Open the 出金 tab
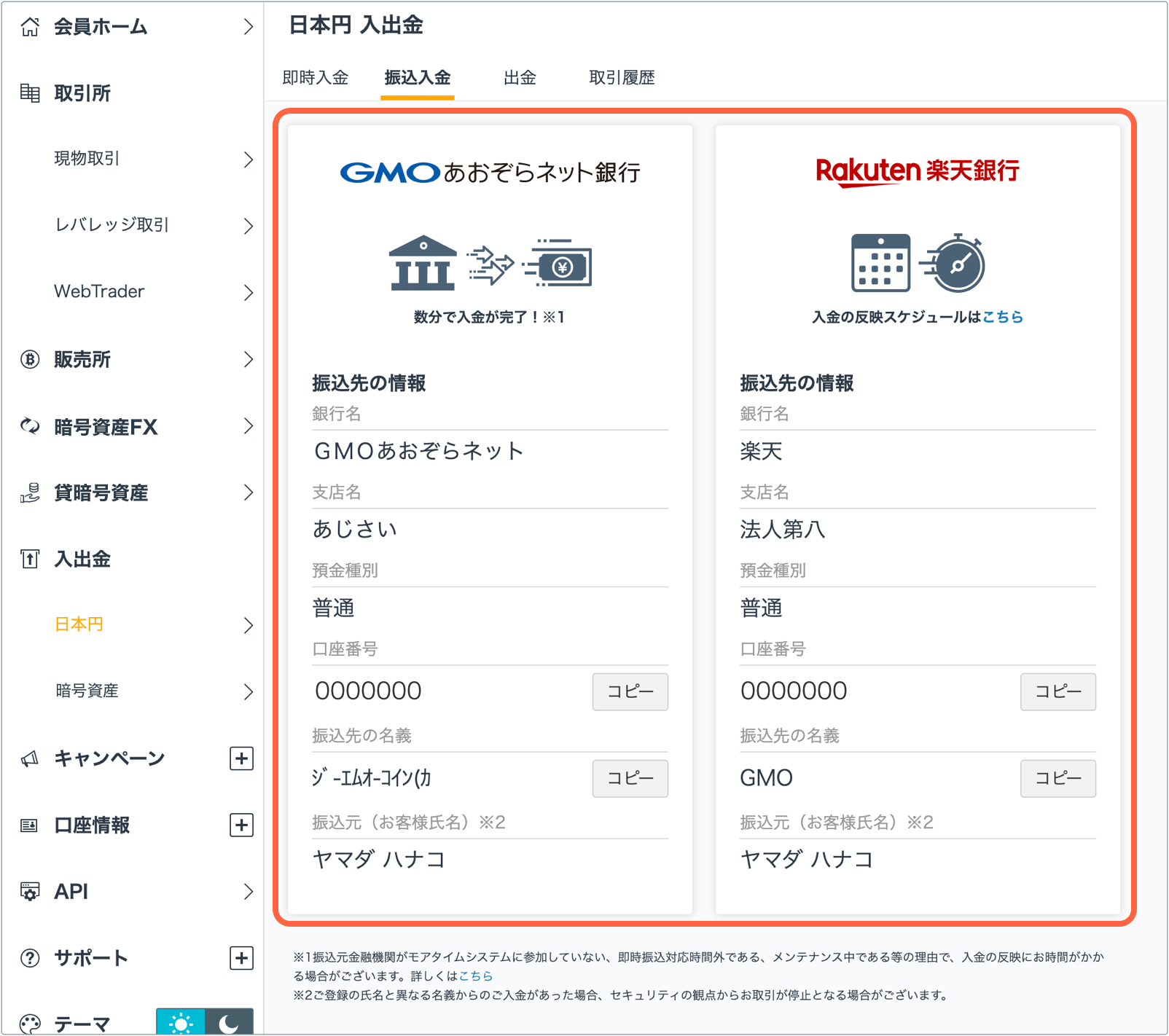 520,78
